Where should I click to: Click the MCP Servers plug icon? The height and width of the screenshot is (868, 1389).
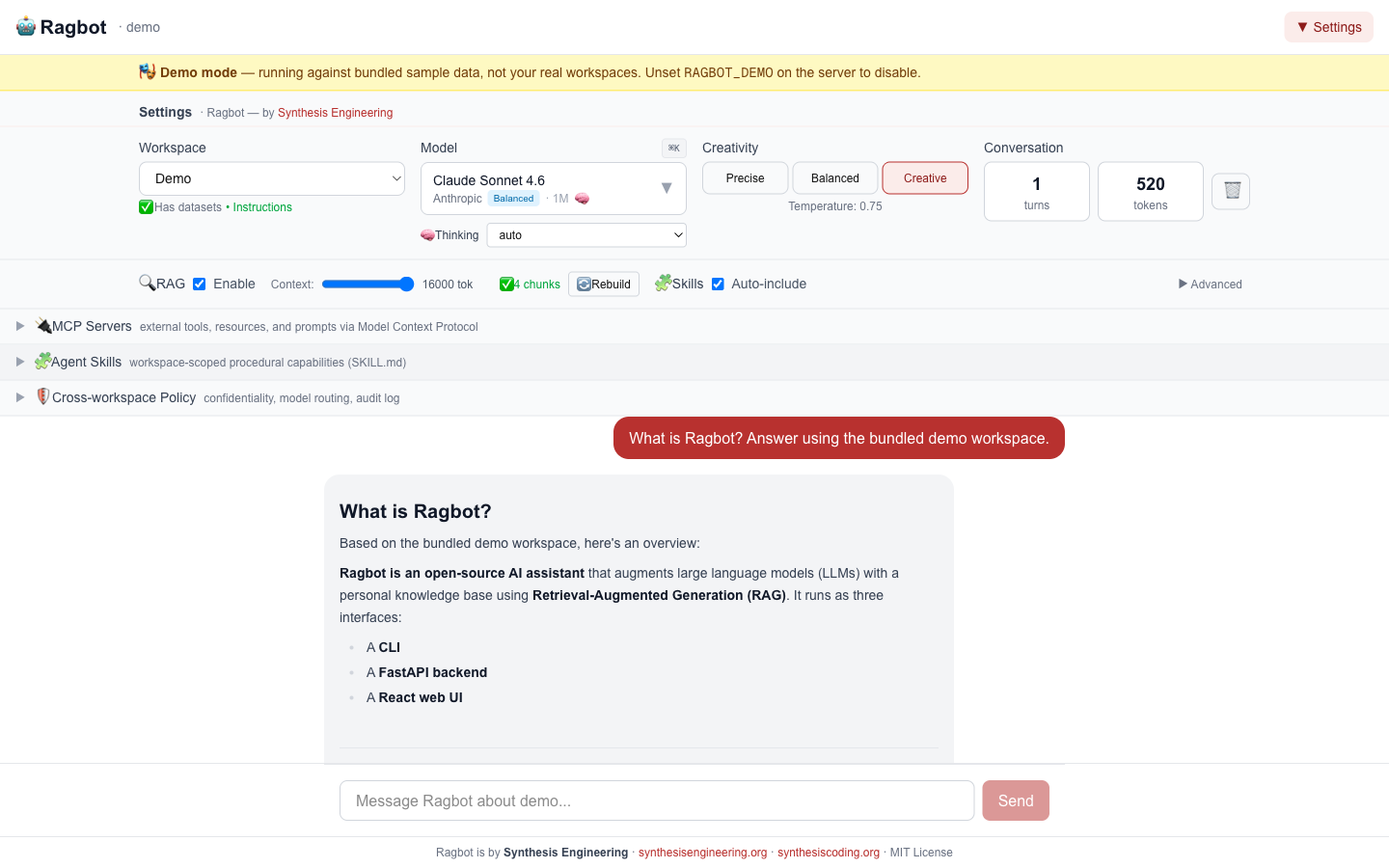[x=43, y=326]
